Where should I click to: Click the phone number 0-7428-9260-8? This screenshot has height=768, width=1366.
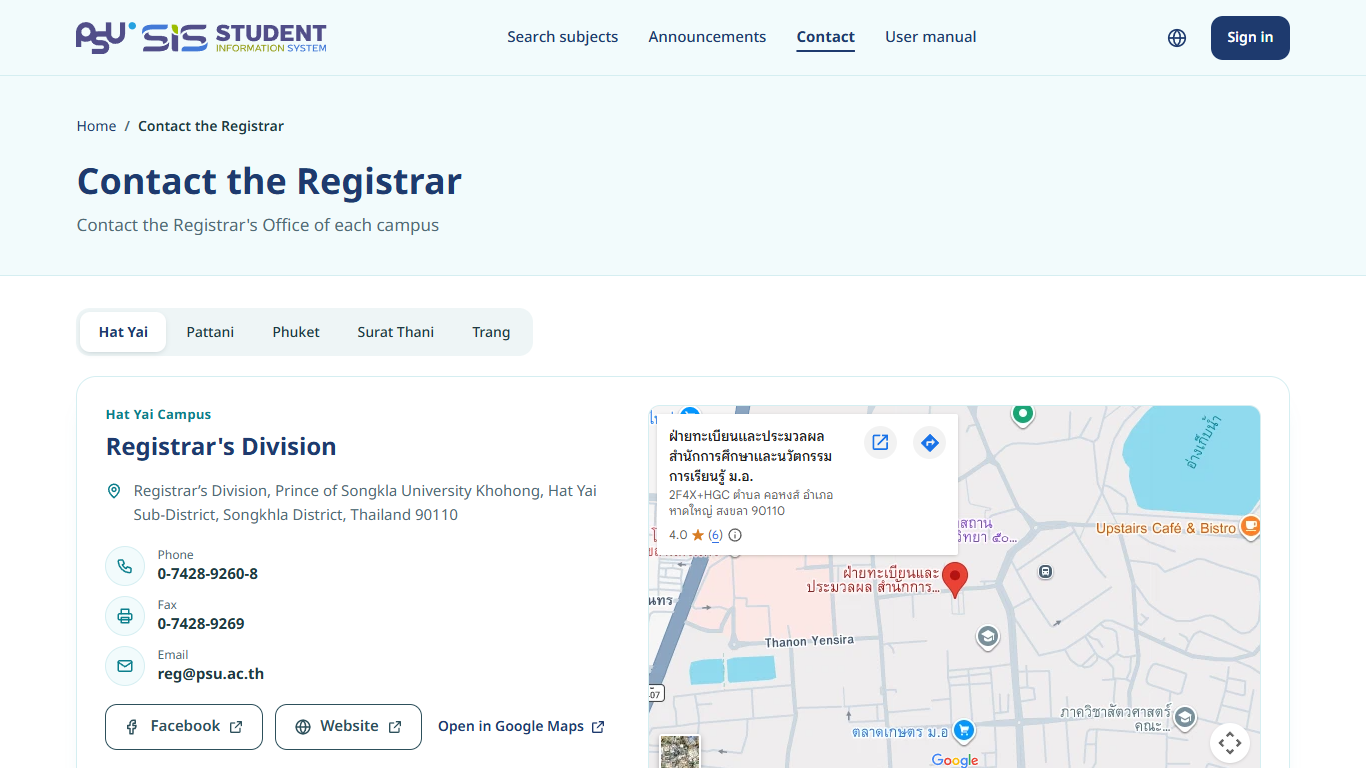[x=208, y=574]
